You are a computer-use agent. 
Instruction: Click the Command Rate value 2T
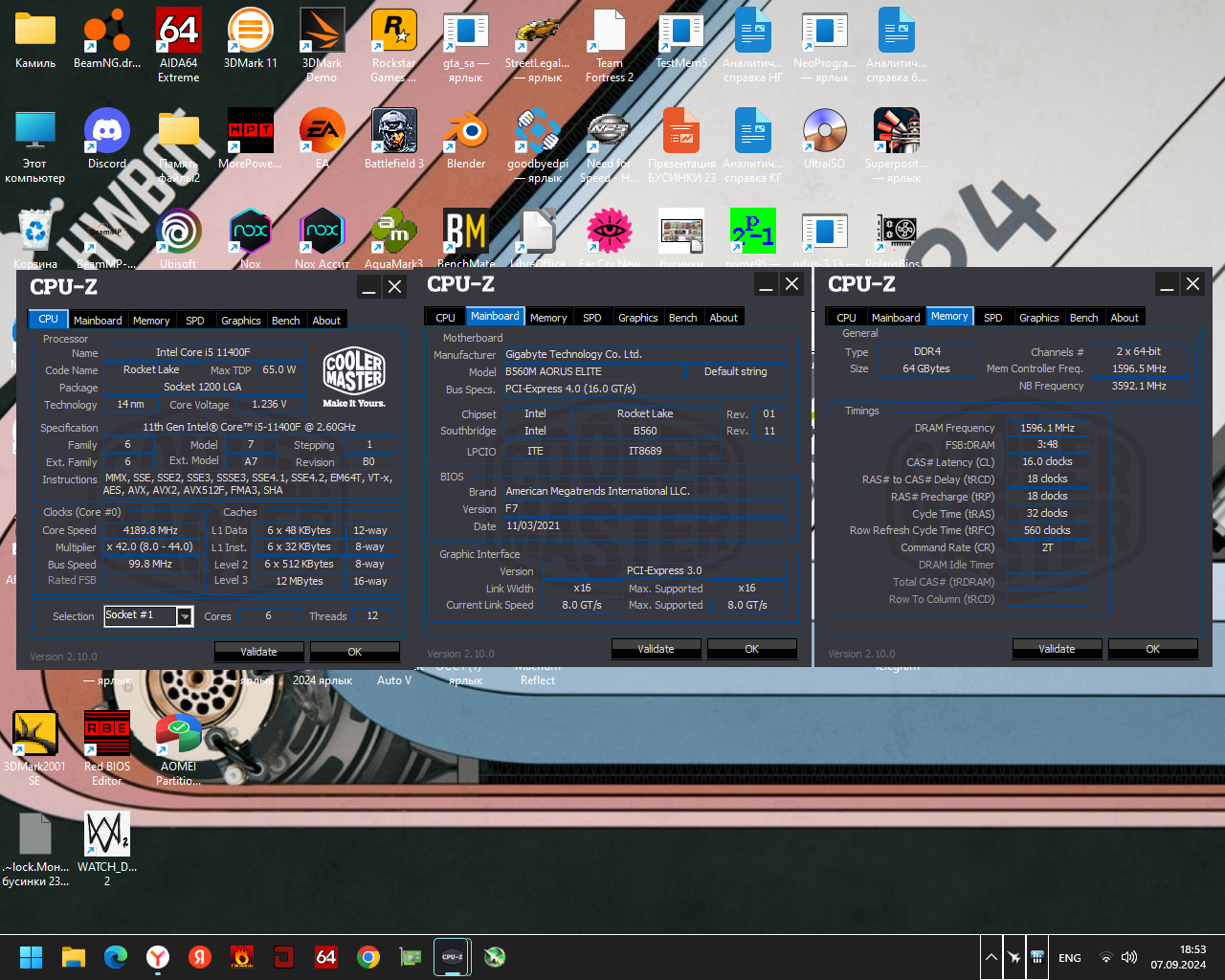pos(1047,547)
